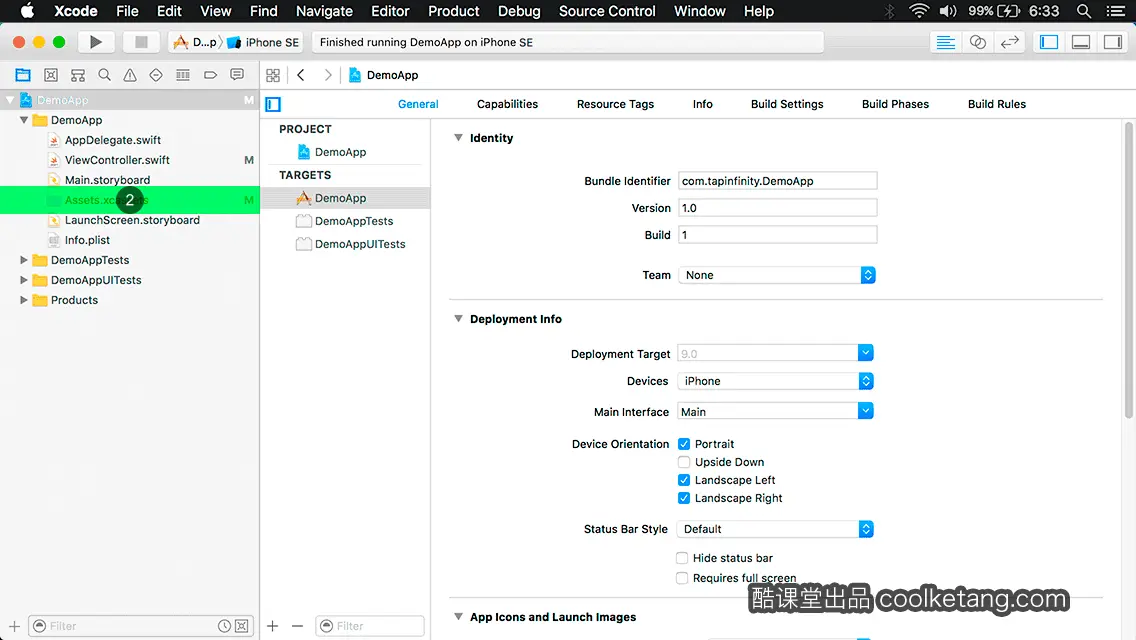
Task: Enable Hide status bar
Action: [682, 558]
